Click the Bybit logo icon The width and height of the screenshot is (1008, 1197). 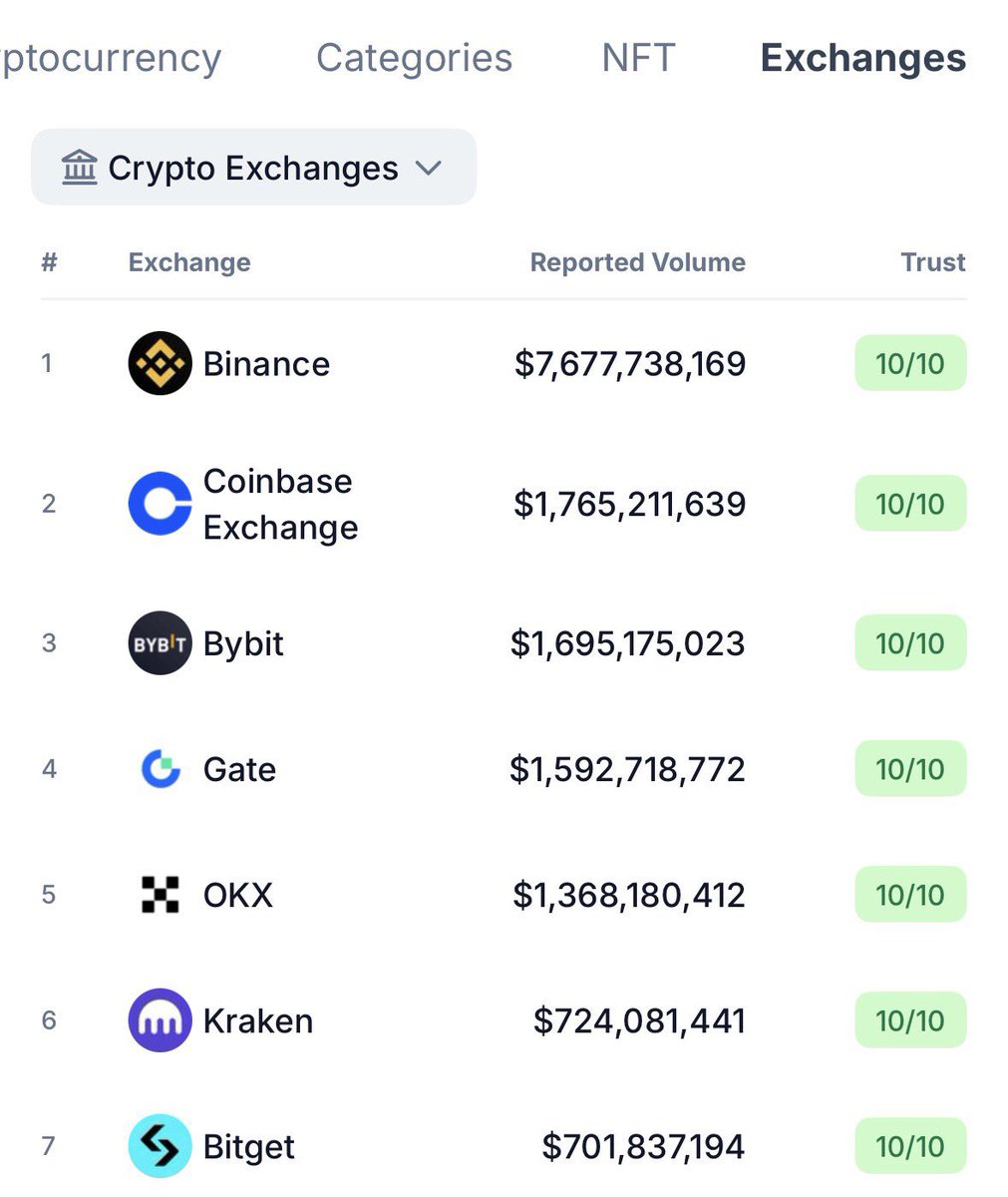pos(160,643)
